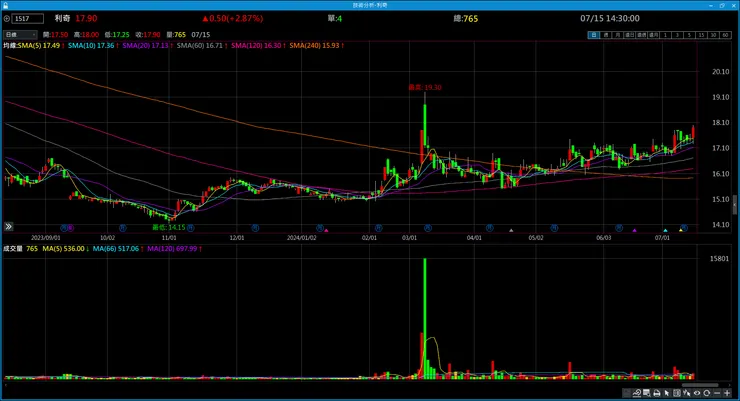Select the arrow cursor tool in the bottom toolbar
Screen dimensions: 740x401
(667, 393)
